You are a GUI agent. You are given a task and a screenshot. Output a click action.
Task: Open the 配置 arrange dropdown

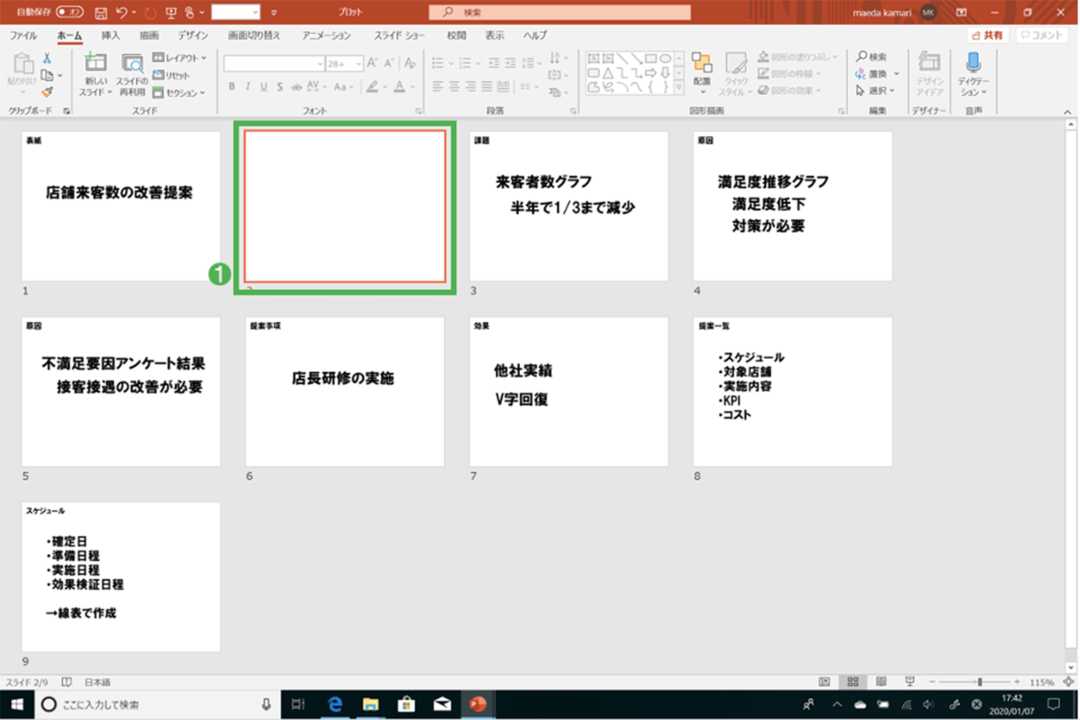click(x=702, y=74)
